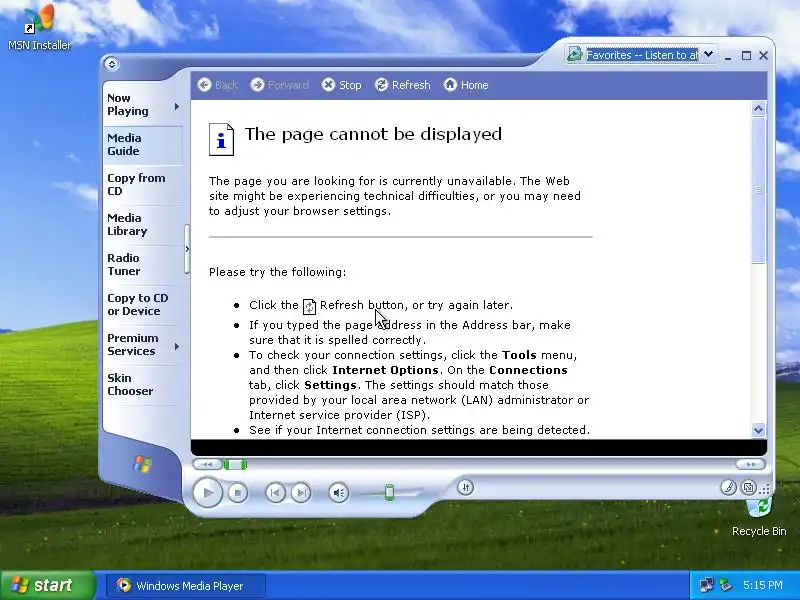Maximize the Media Player window

click(x=746, y=56)
